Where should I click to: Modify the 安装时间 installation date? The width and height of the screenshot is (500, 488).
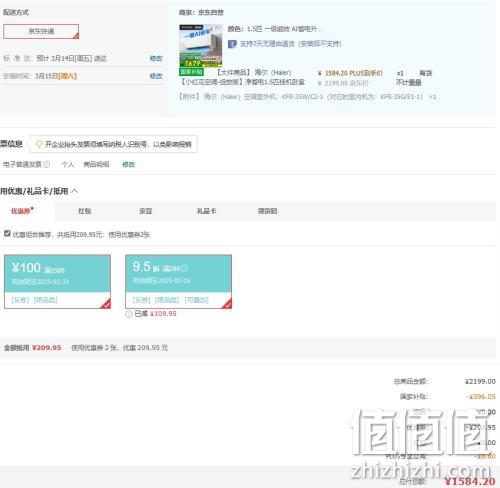156,76
